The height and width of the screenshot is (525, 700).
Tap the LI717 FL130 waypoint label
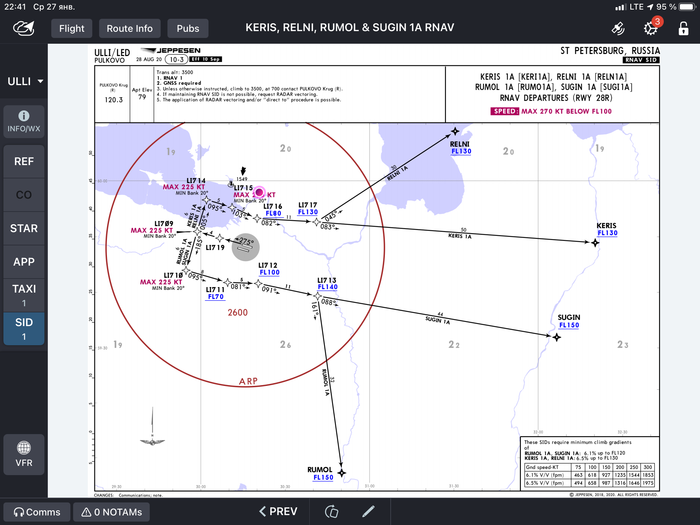(308, 208)
